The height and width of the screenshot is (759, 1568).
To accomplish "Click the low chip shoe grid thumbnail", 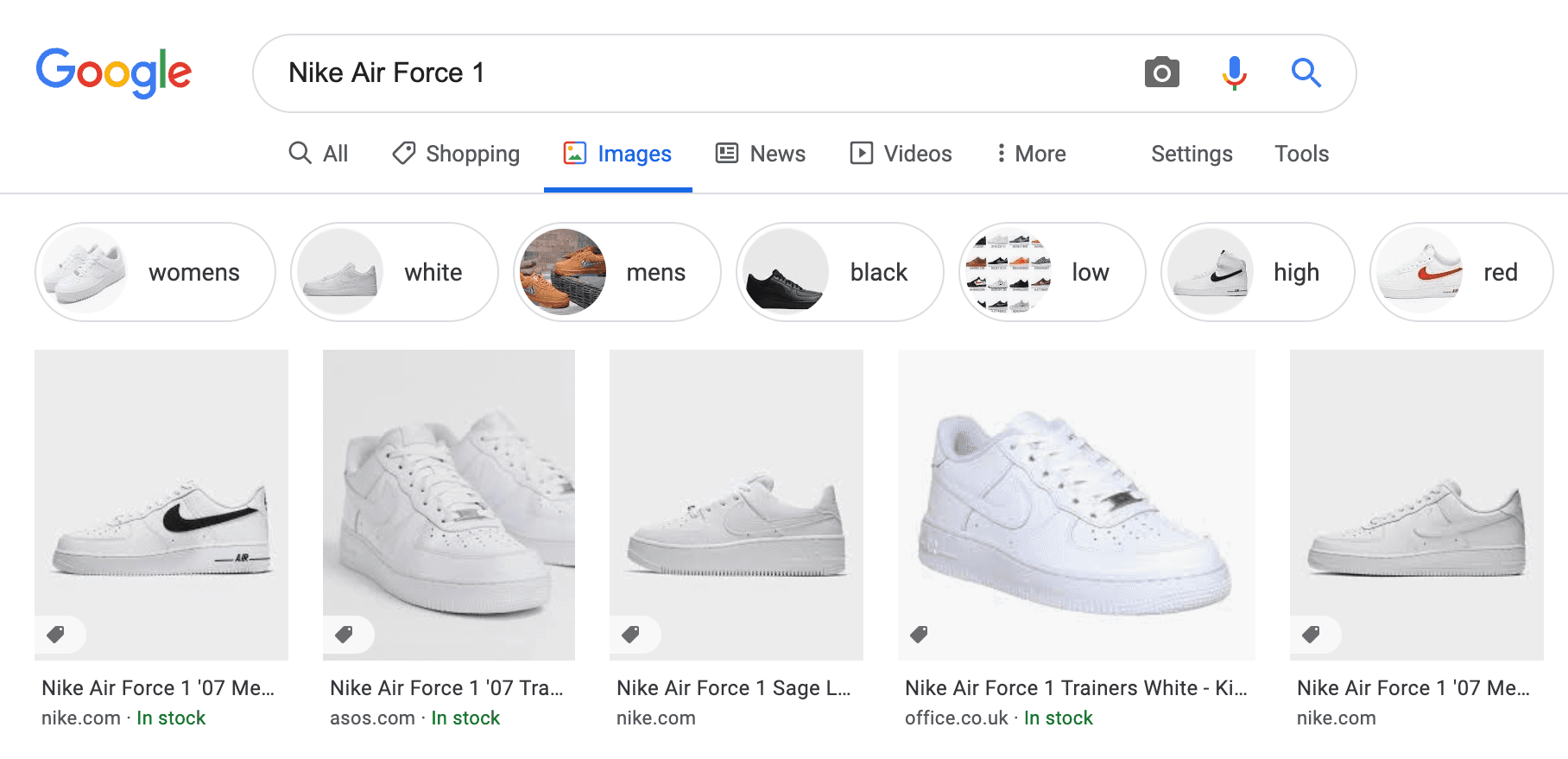I will (x=1008, y=272).
